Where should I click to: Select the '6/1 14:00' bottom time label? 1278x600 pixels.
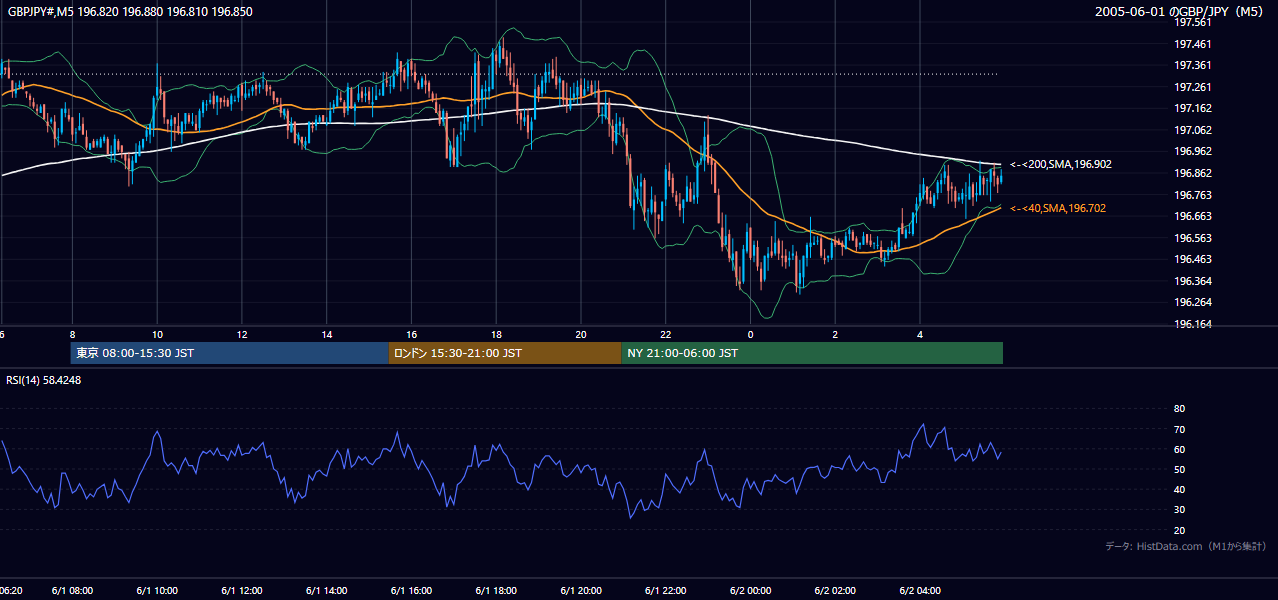(327, 591)
